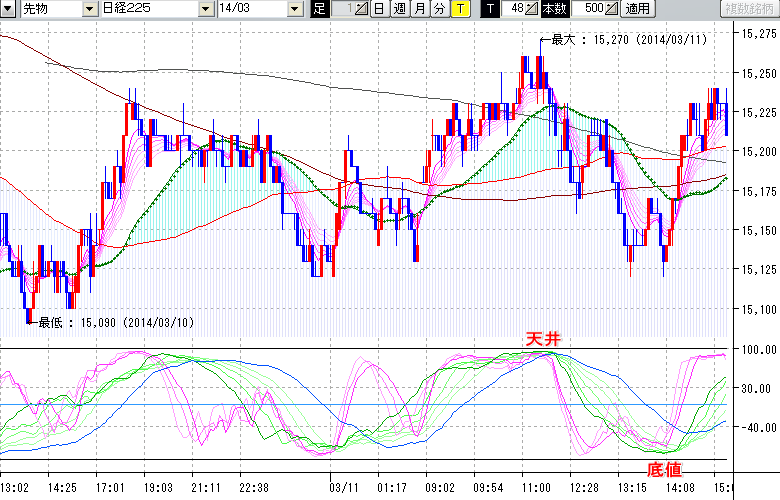Click the red 天井 ceiling label
780x500 pixels.
[544, 340]
